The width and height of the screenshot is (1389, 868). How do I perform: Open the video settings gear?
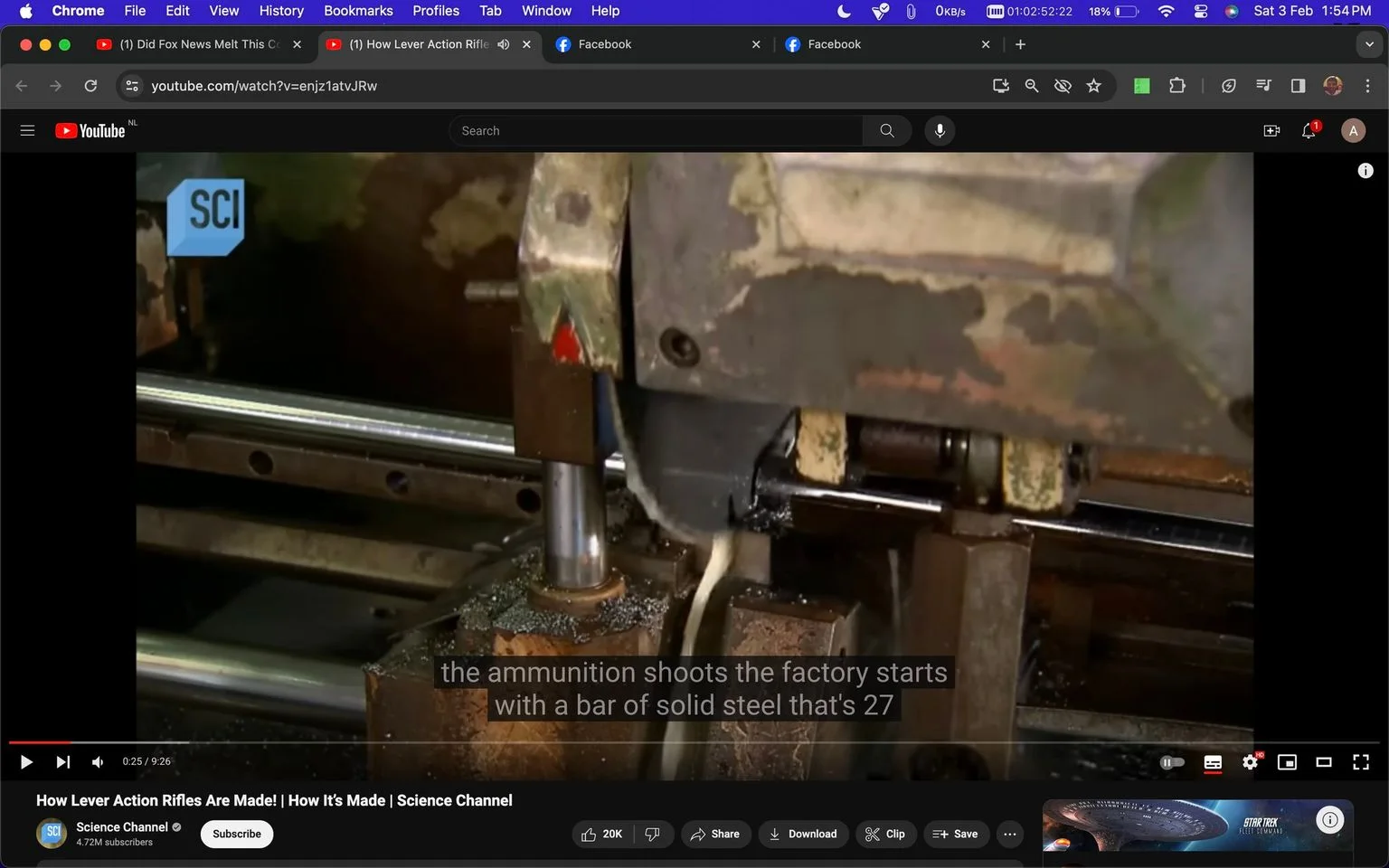[1250, 762]
